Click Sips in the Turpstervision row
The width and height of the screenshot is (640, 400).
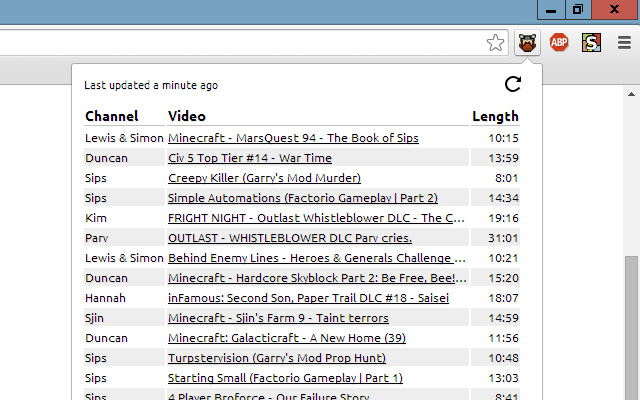pos(96,358)
